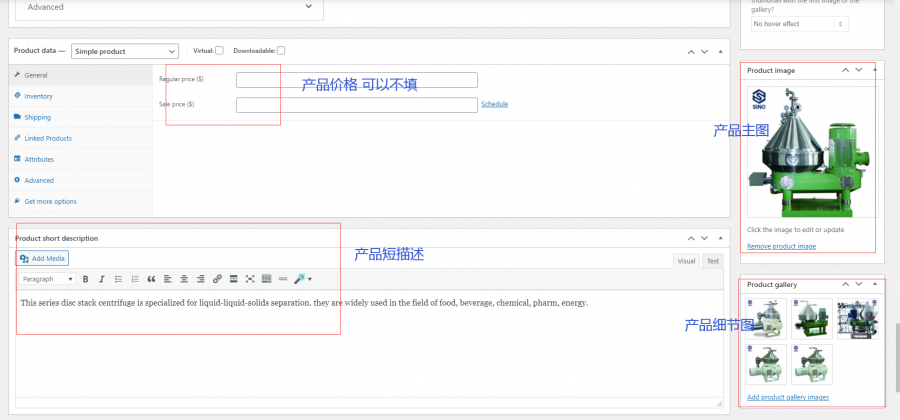Toggle the editor's extra toolbar row
This screenshot has height=420, width=900.
[x=266, y=279]
